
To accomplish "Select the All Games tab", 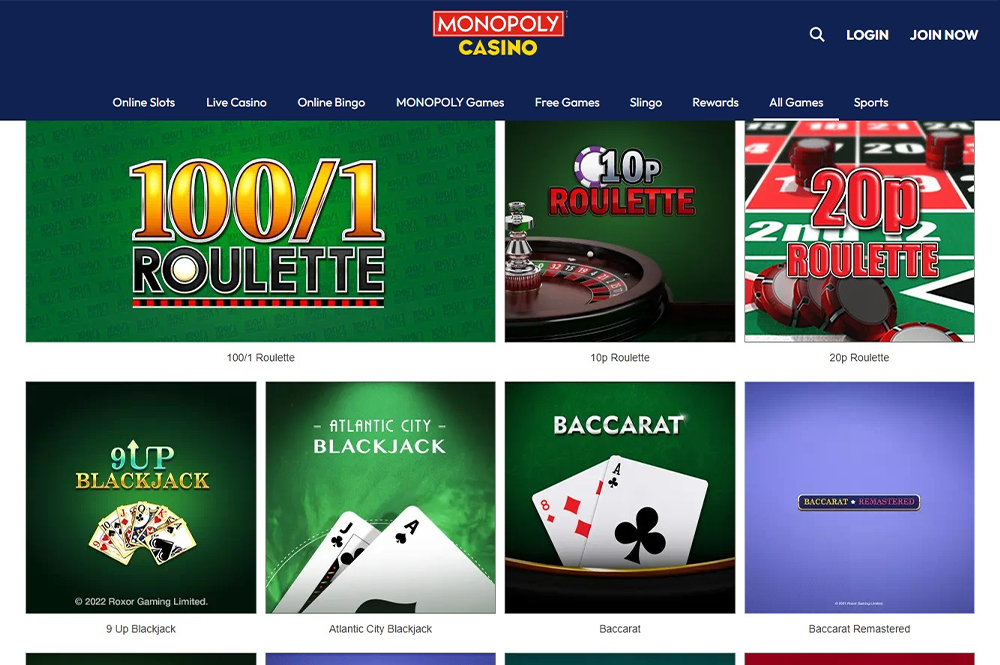I will (796, 103).
